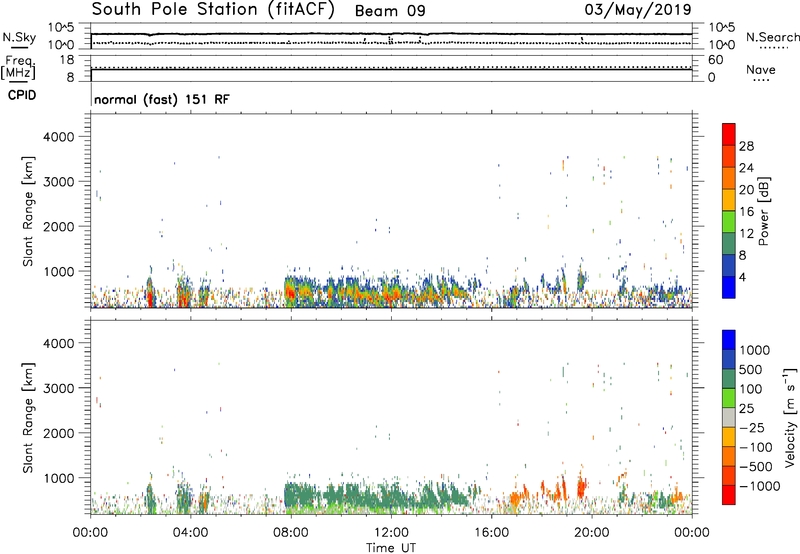This screenshot has width=800, height=554.
Task: Click the red top of power color bar
Action: [x=729, y=134]
